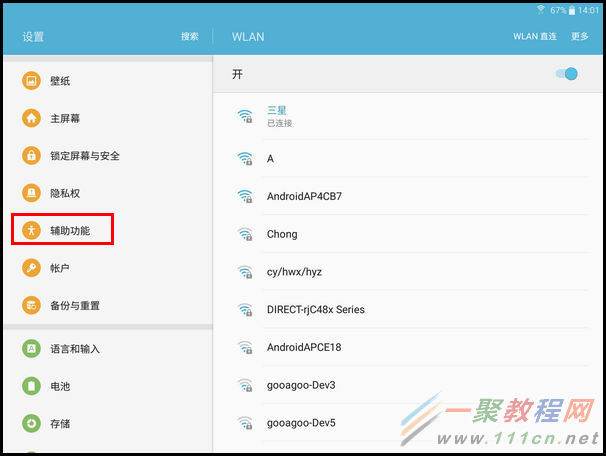Select the 隐私权 privacy icon
This screenshot has height=456, width=606.
[x=31, y=193]
